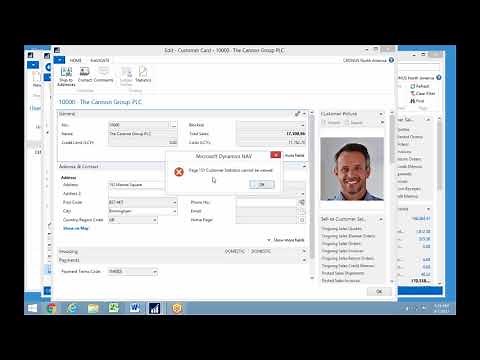480x360 pixels.
Task: Collapse the Address & Contact FastTab
Action: [304, 166]
